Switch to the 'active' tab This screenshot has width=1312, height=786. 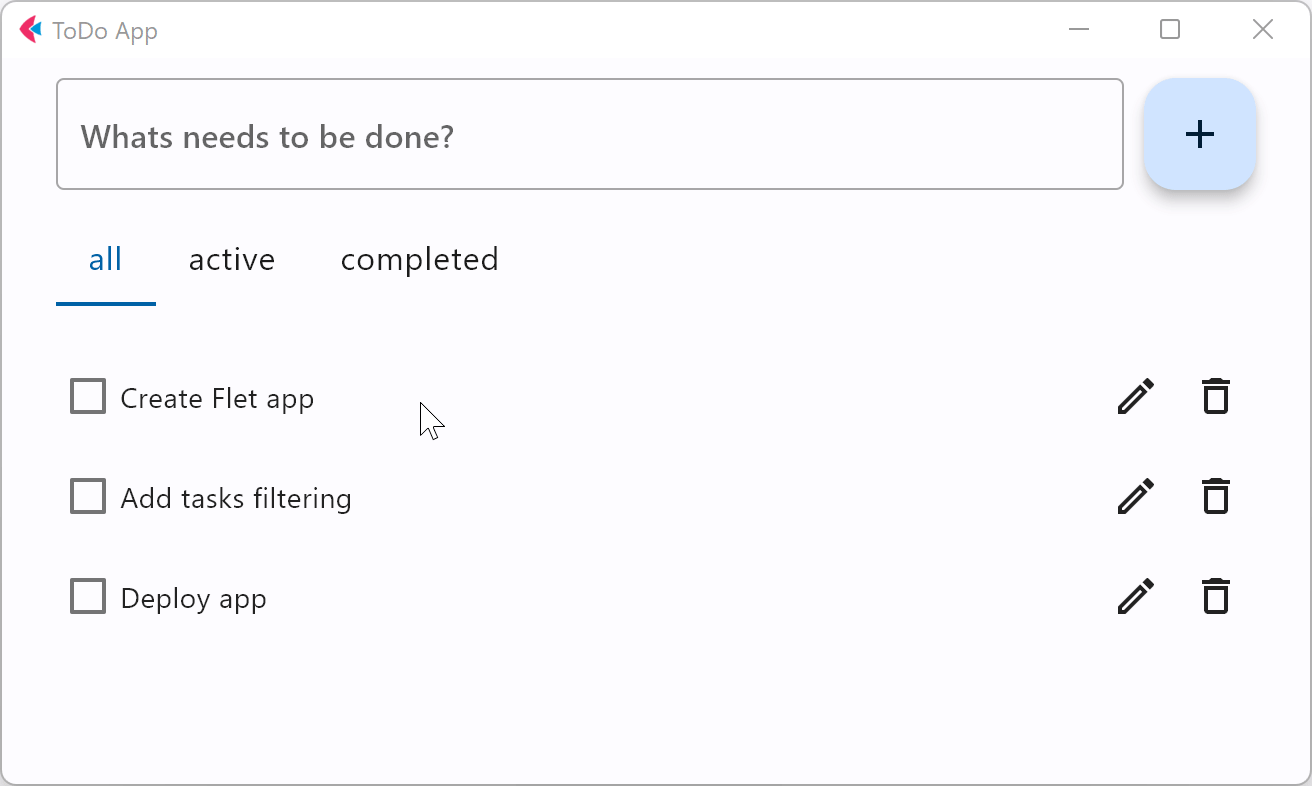[231, 259]
